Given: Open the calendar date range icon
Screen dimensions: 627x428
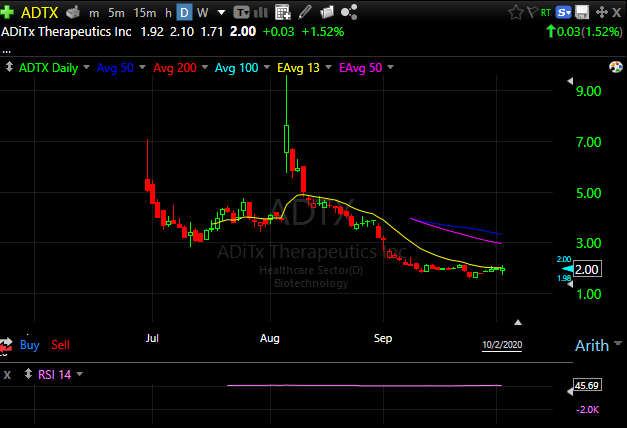Looking at the screenshot, I should (283, 13).
